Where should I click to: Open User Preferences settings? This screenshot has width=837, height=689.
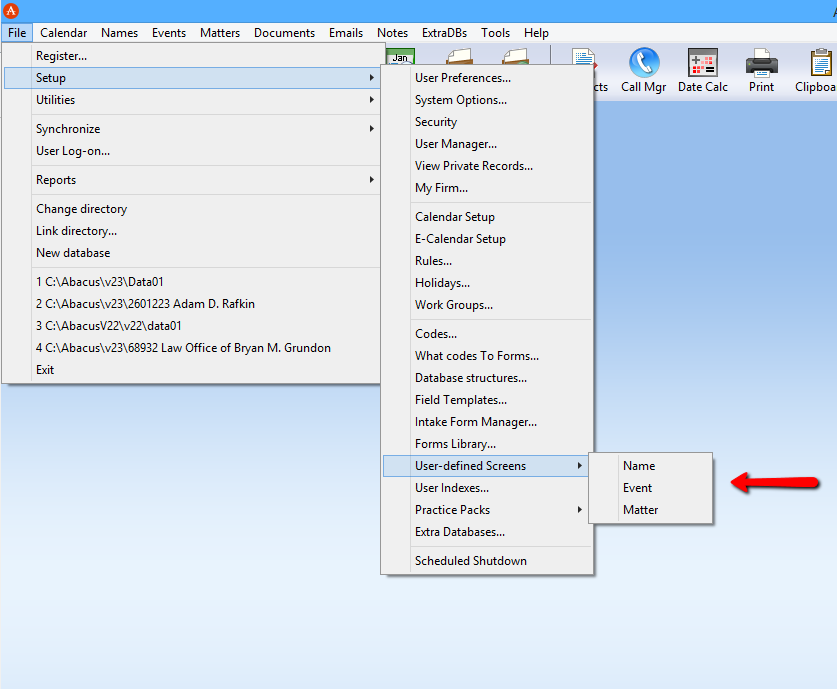[470, 77]
